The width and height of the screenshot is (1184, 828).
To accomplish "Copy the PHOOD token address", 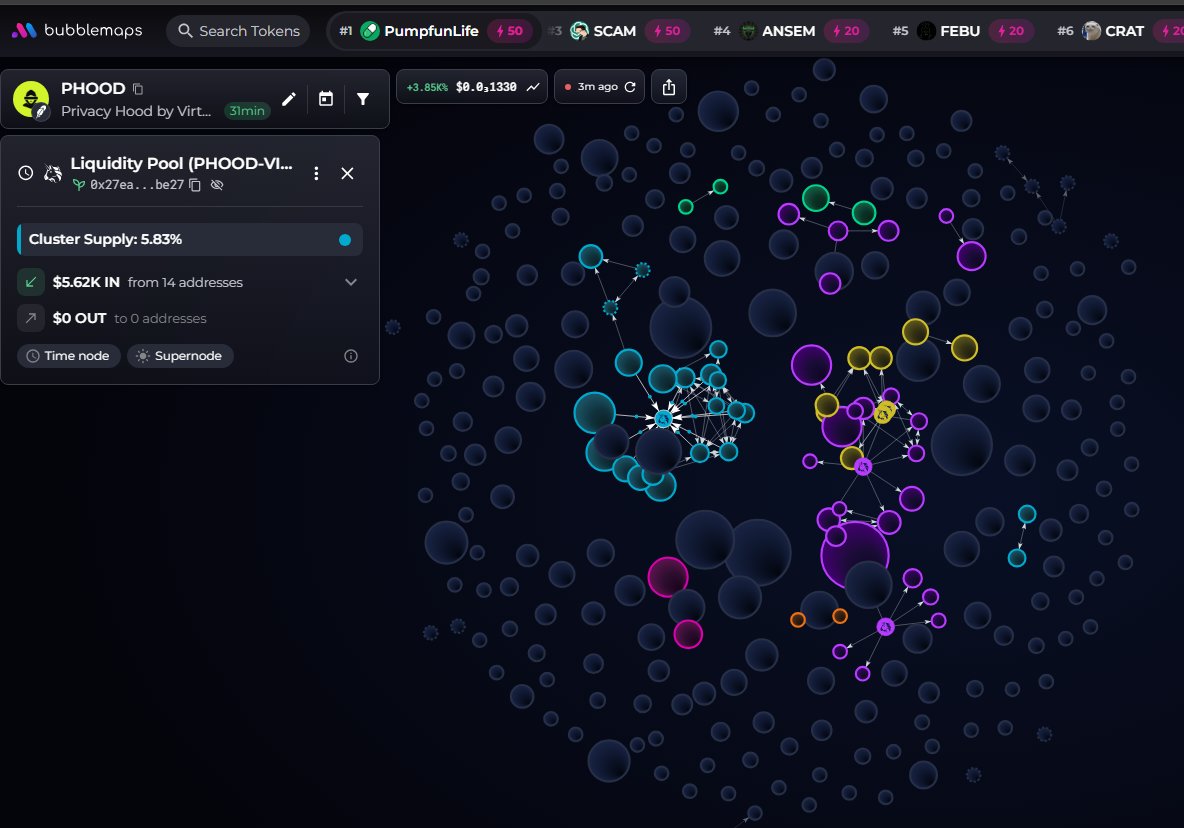I will [138, 89].
